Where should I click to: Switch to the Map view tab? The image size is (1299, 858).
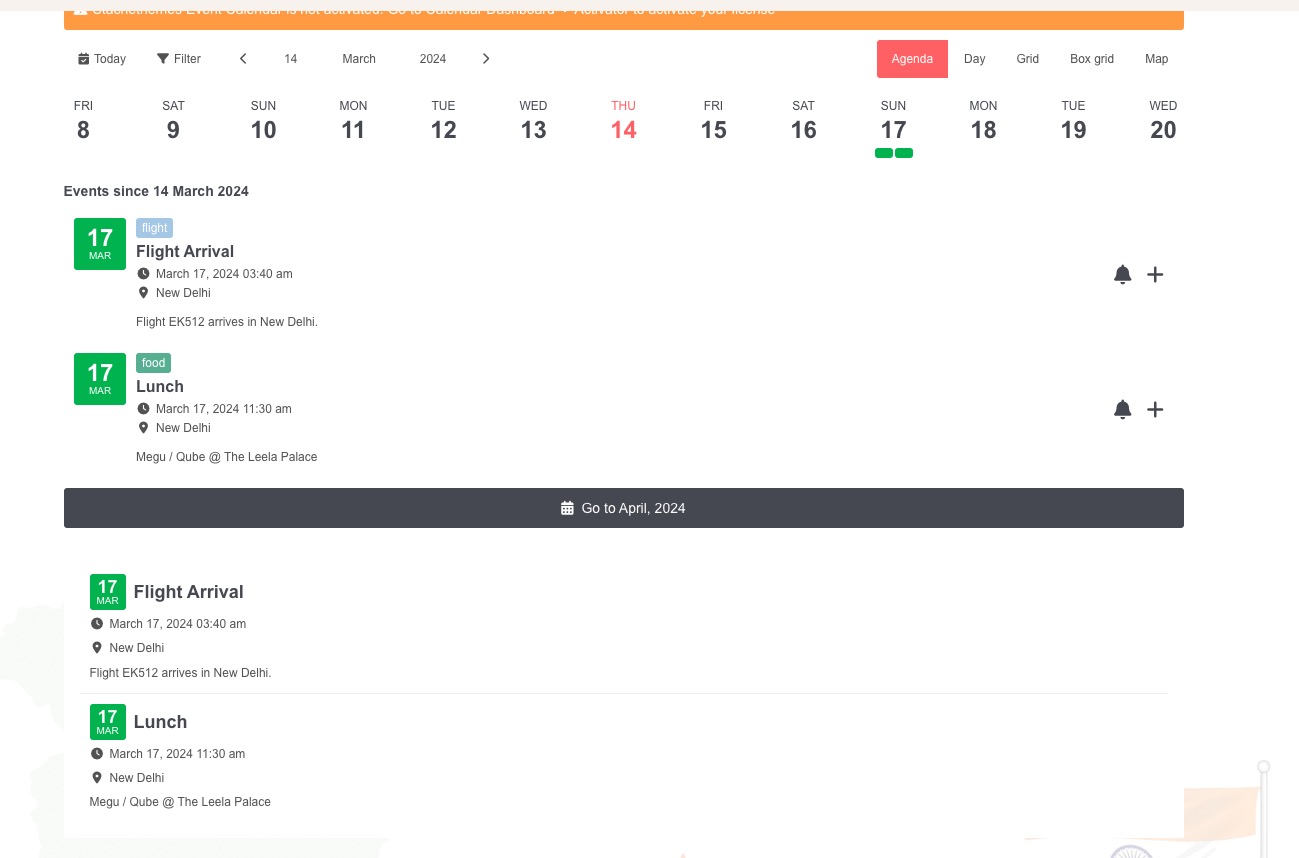pyautogui.click(x=1157, y=59)
